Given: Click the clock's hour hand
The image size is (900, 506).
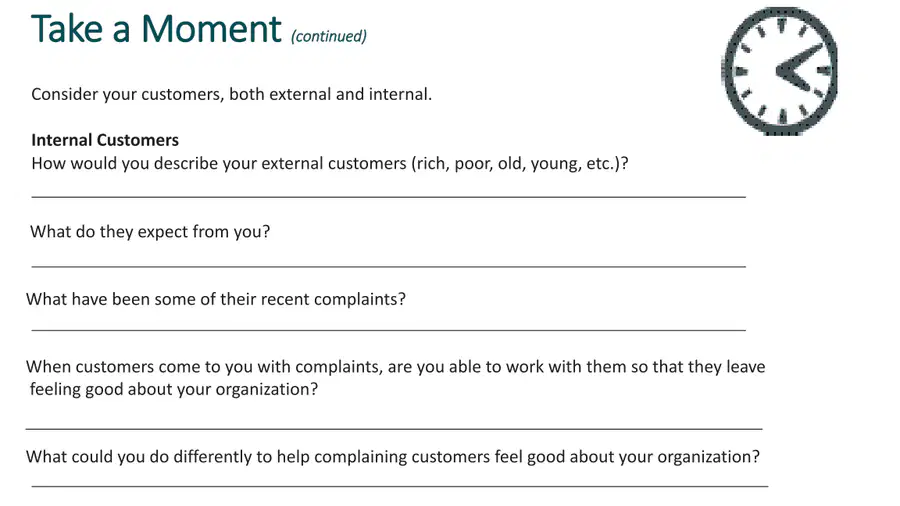Looking at the screenshot, I should (x=794, y=81).
